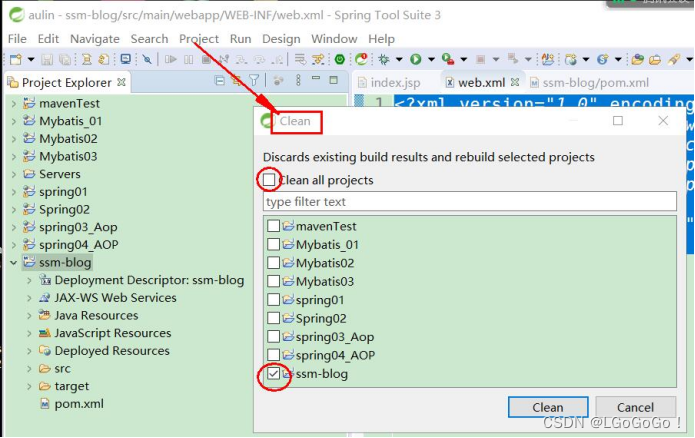Click the Suspend debug icon
695x438 pixels.
(189, 59)
